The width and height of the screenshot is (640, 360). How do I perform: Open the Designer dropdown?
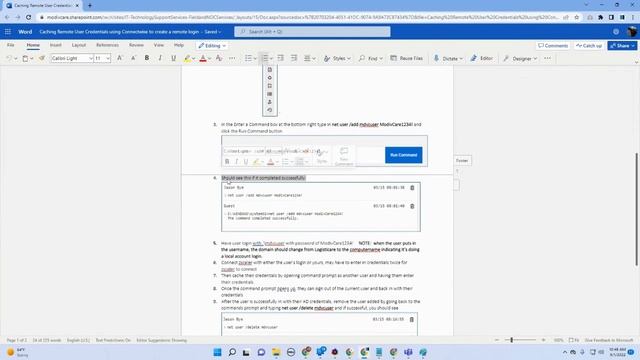(520, 58)
